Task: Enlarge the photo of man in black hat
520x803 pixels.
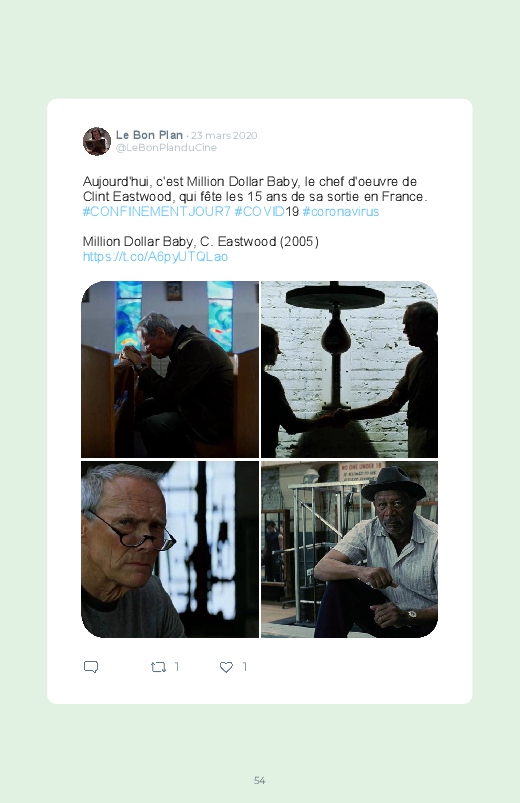Action: point(349,550)
